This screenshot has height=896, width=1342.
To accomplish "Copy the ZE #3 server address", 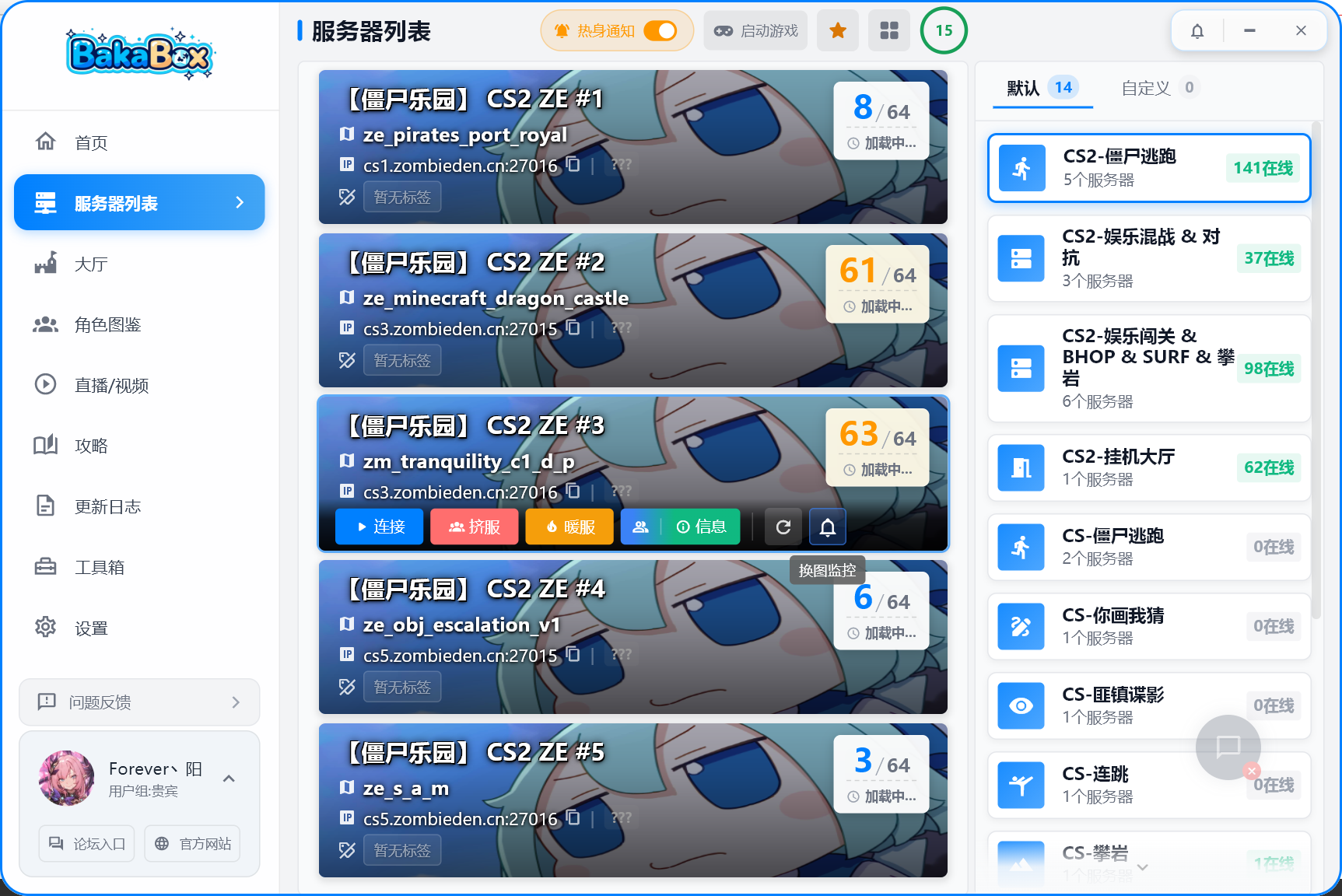I will click(573, 491).
